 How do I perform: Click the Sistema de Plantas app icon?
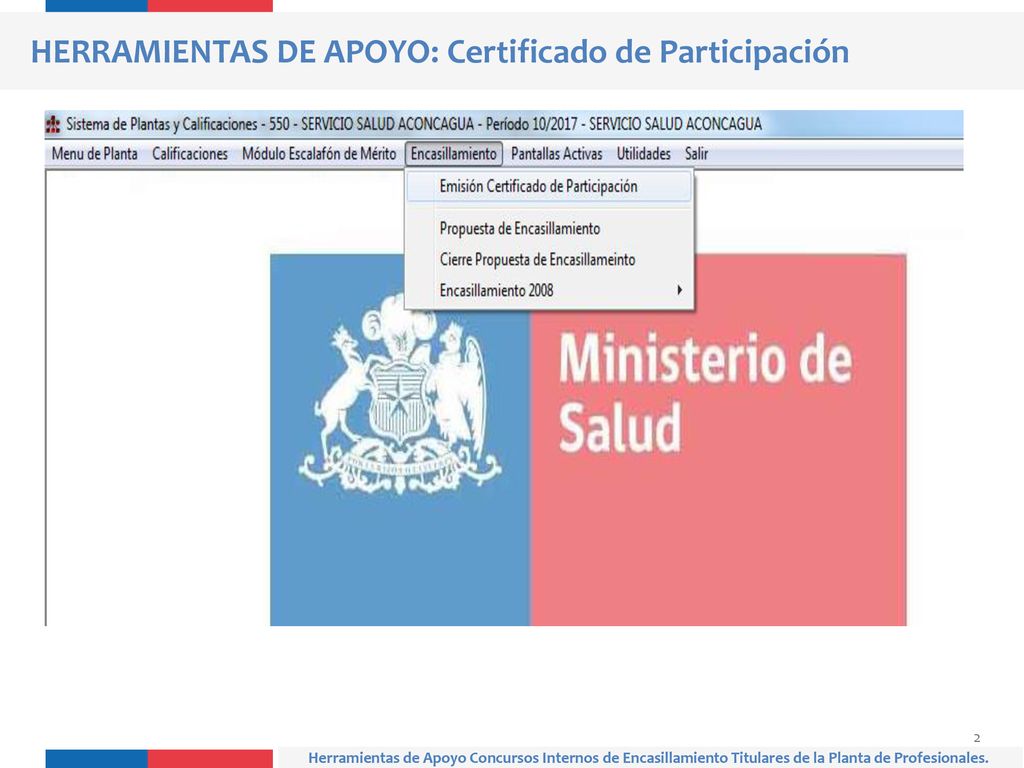click(x=54, y=124)
